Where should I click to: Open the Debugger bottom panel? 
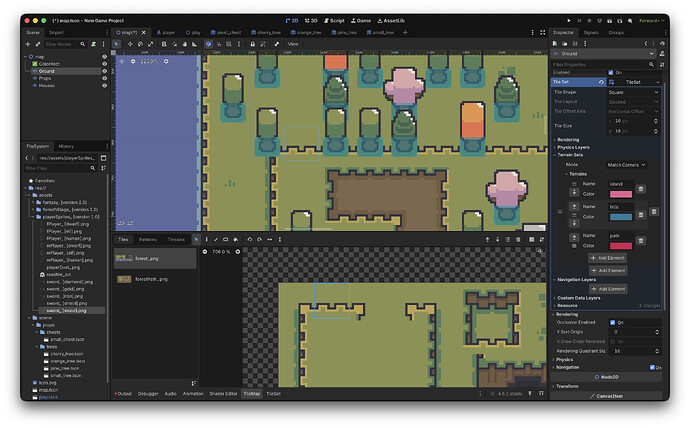(147, 394)
